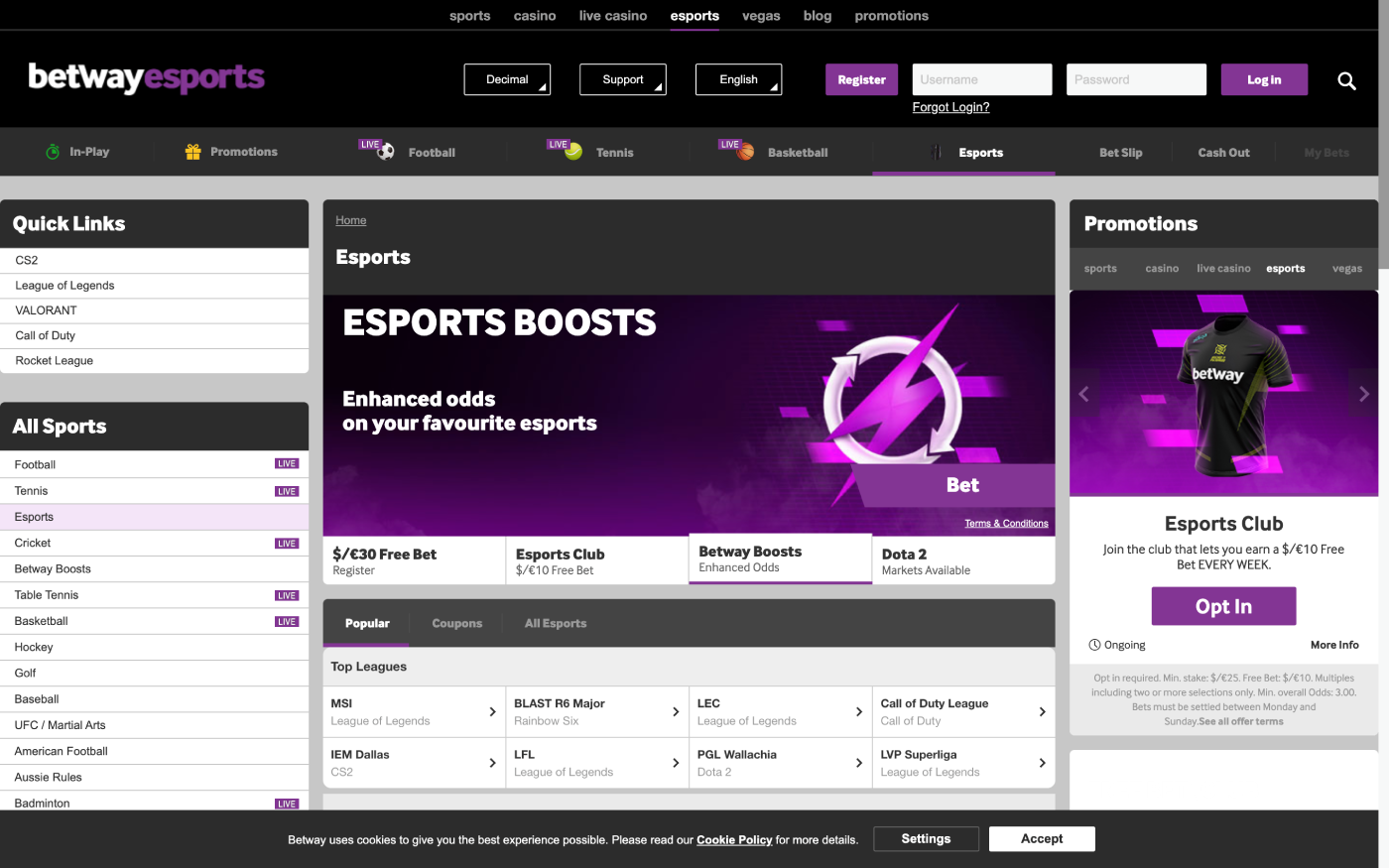Open the casino top menu item

click(535, 16)
